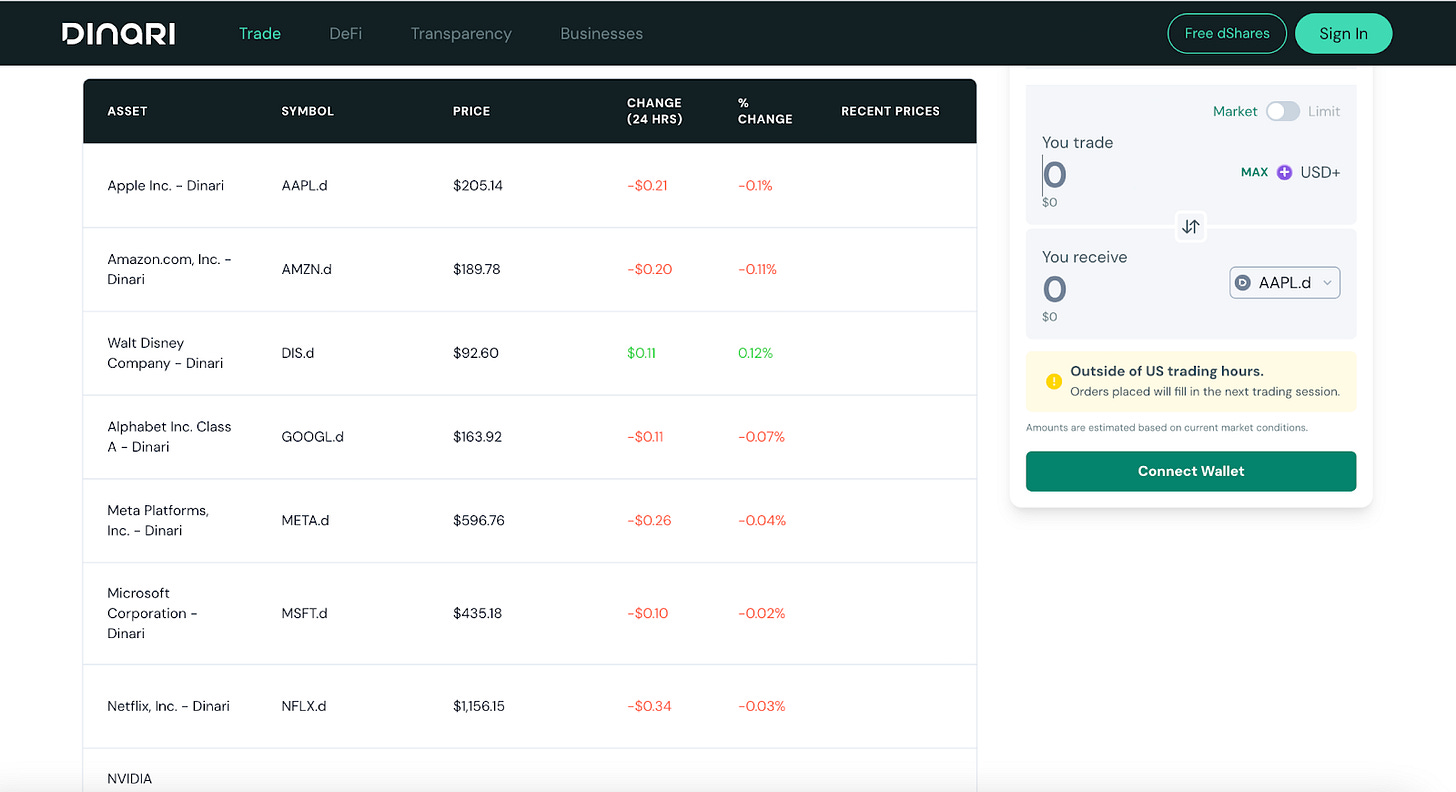
Task: Select the Apple Inc. - Dinari row
Action: 529,186
